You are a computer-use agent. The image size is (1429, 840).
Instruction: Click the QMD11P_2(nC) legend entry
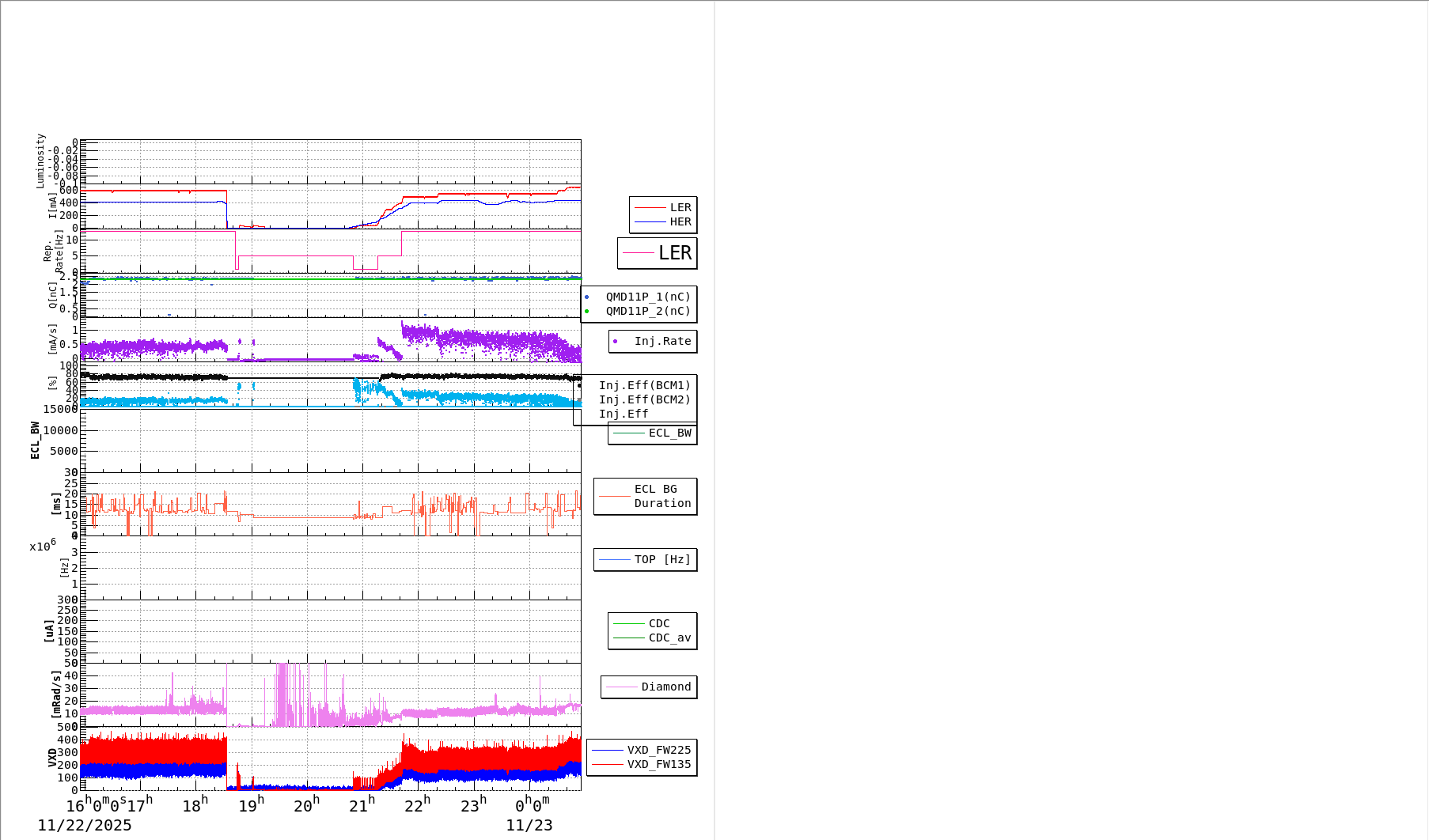click(x=648, y=311)
